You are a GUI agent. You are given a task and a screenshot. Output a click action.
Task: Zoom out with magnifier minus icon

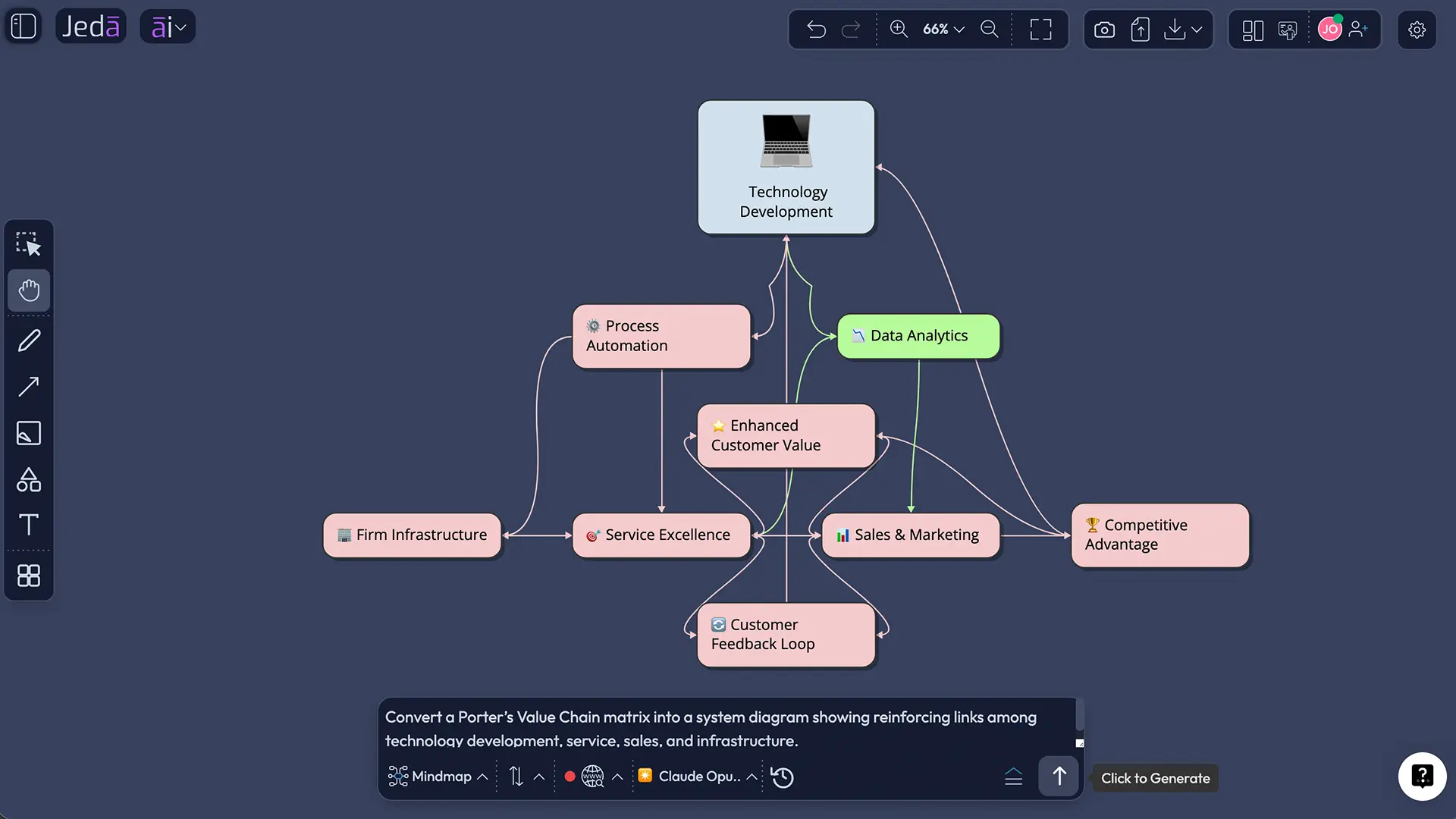990,29
